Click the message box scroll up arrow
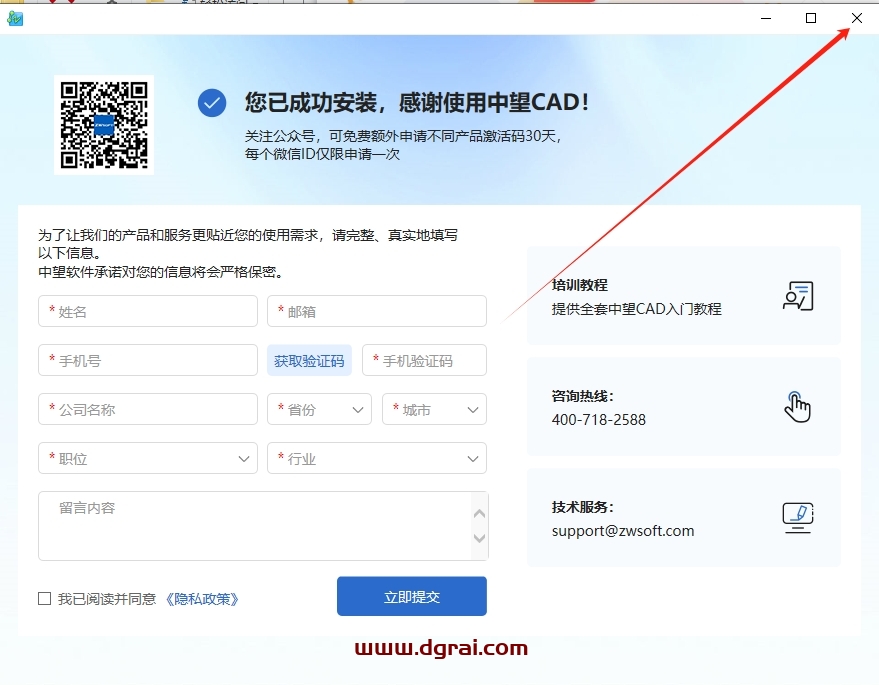879x685 pixels. coord(479,513)
